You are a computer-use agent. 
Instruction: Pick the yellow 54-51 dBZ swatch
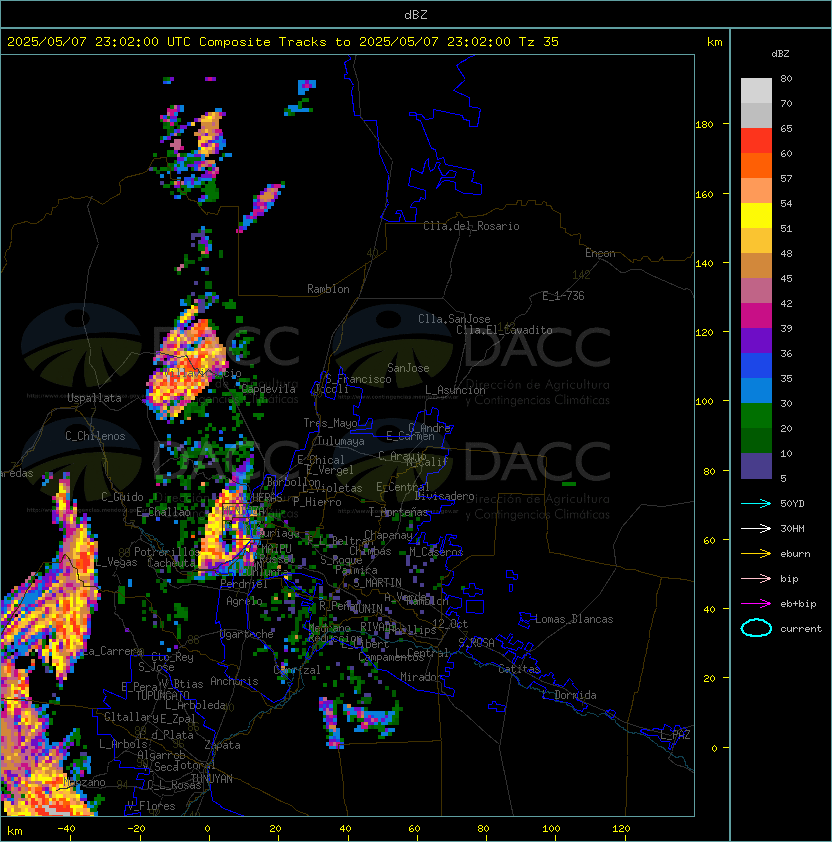756,216
